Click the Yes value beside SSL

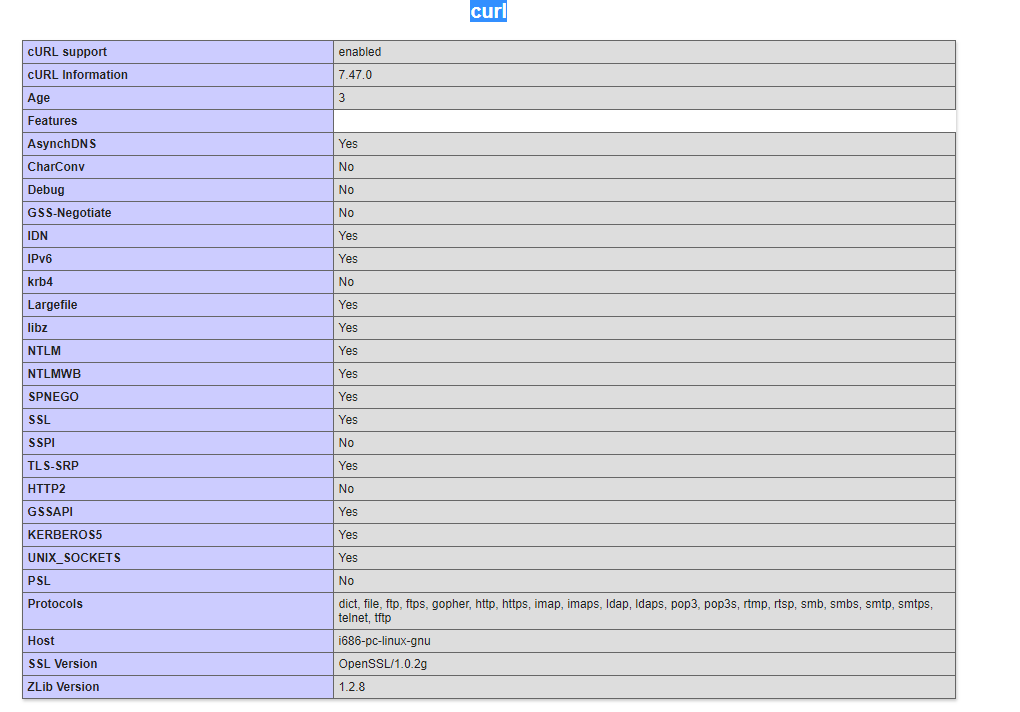tap(348, 420)
